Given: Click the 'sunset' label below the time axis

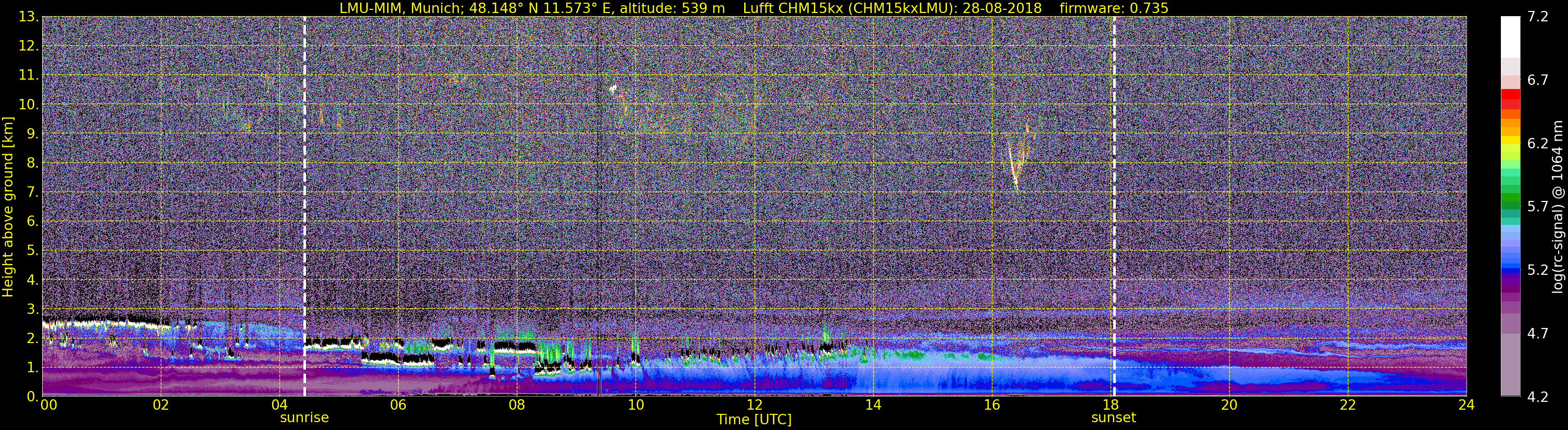Looking at the screenshot, I should click(1113, 418).
